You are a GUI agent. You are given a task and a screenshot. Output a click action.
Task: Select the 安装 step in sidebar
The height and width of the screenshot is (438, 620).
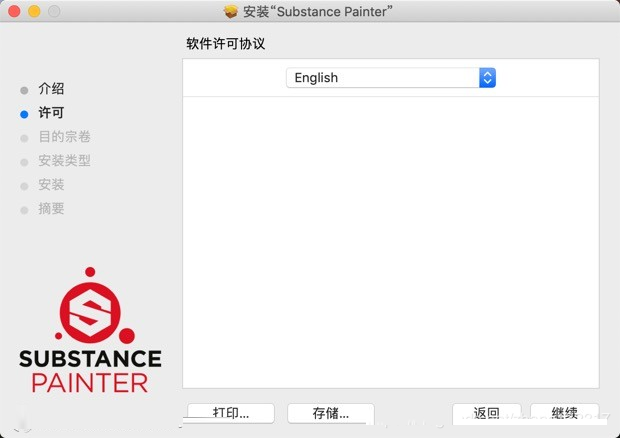tap(51, 185)
